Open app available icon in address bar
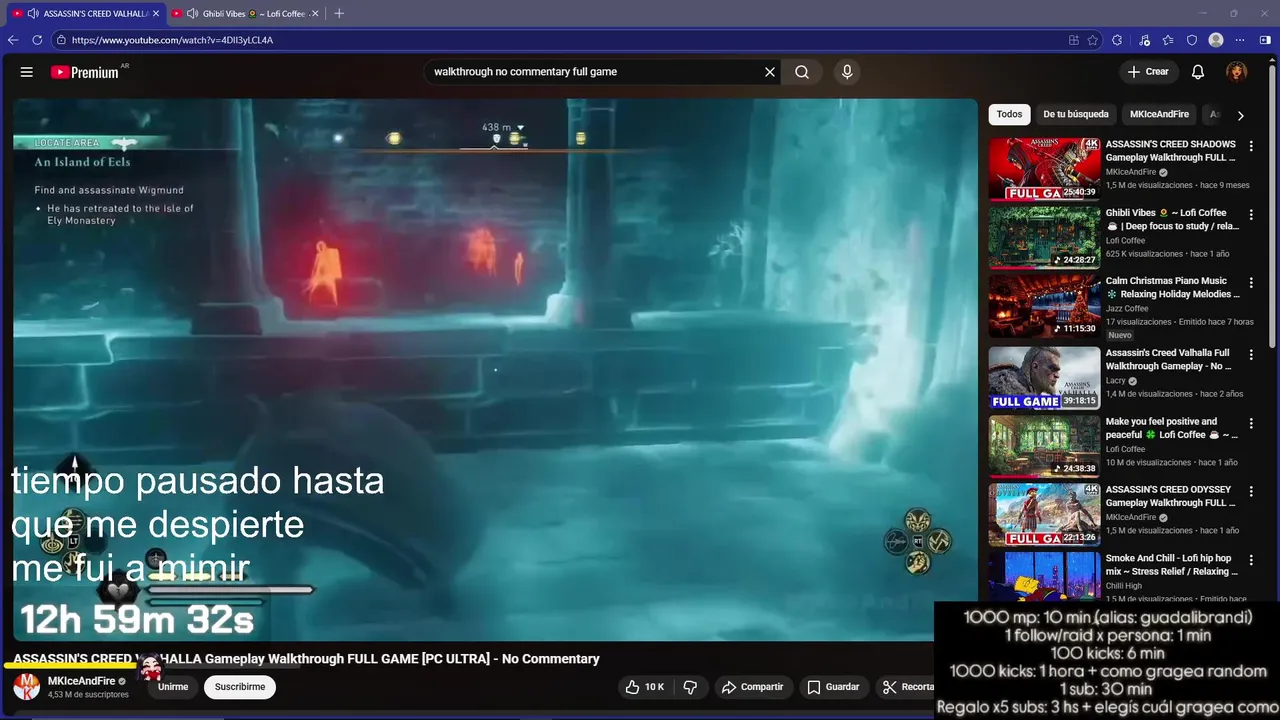The height and width of the screenshot is (720, 1280). click(1074, 40)
